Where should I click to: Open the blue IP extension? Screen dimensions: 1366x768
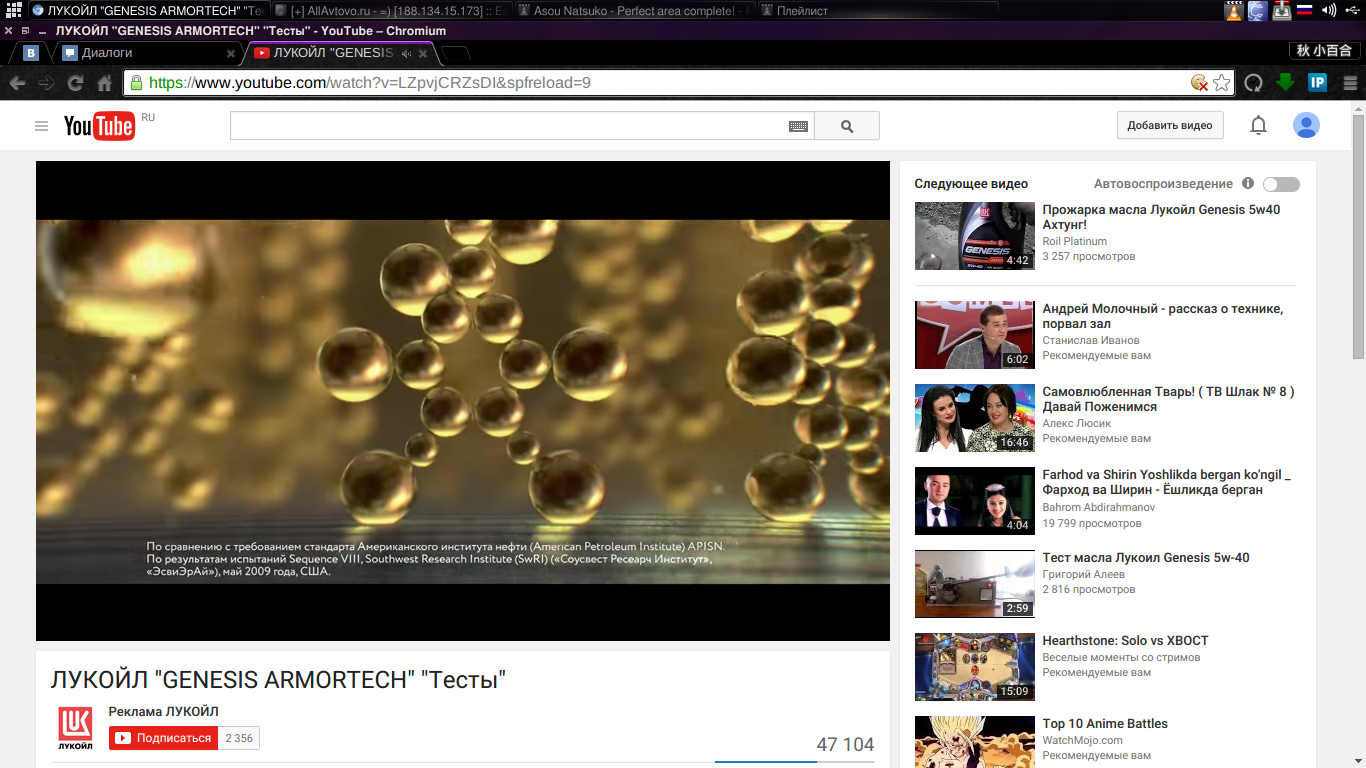tap(1318, 83)
